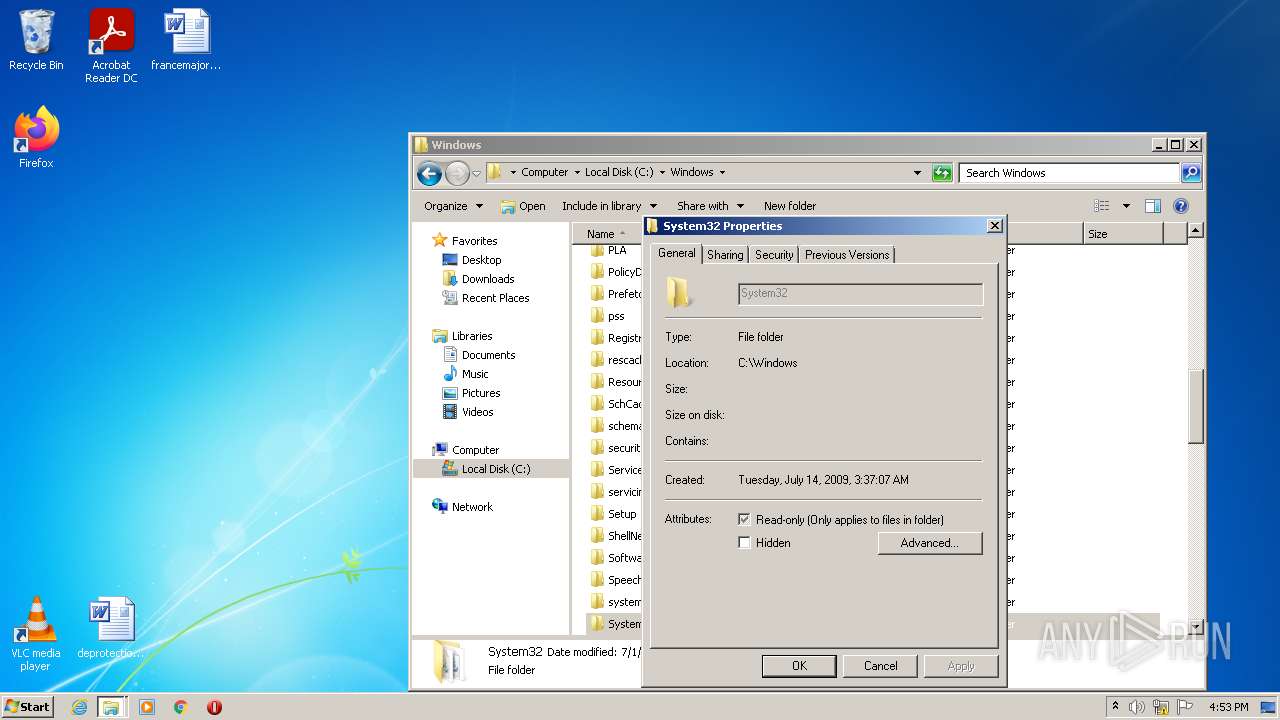Select Downloads in navigation pane
This screenshot has height=720, width=1280.
[x=487, y=279]
